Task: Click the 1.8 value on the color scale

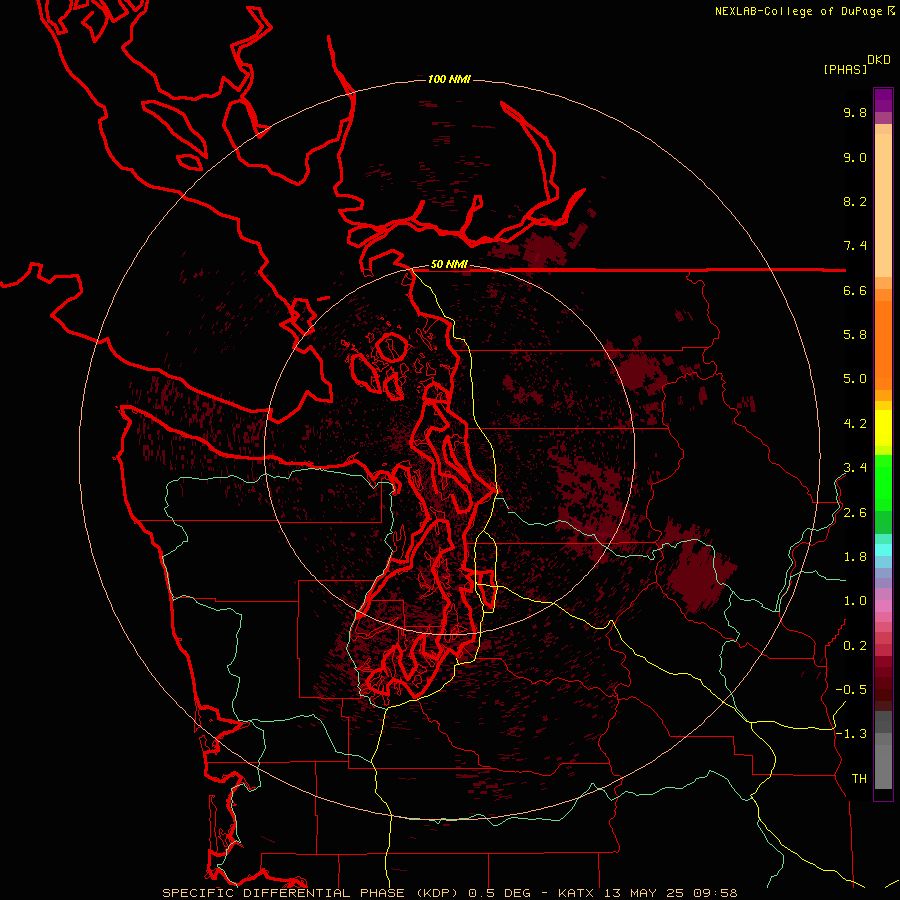Action: [x=855, y=557]
